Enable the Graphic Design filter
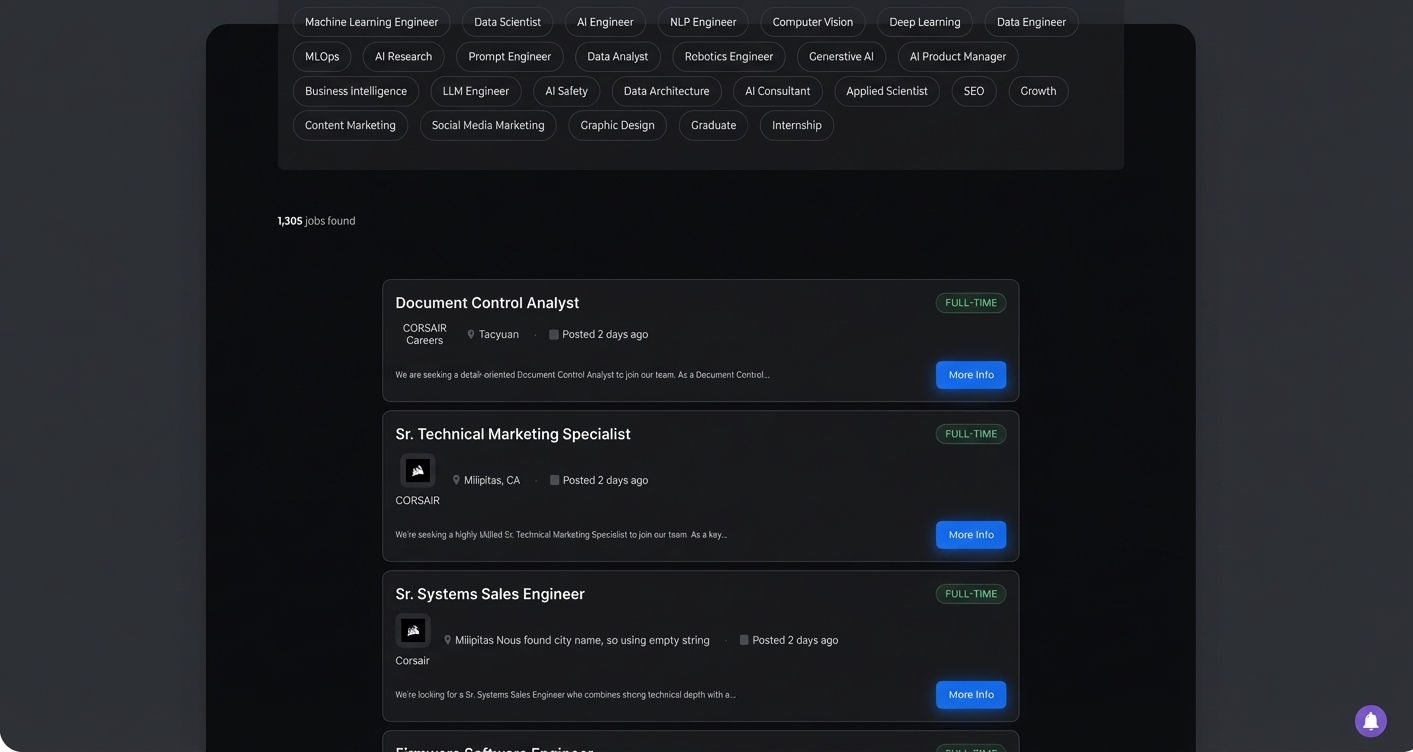Image resolution: width=1413 pixels, height=752 pixels. [x=617, y=125]
